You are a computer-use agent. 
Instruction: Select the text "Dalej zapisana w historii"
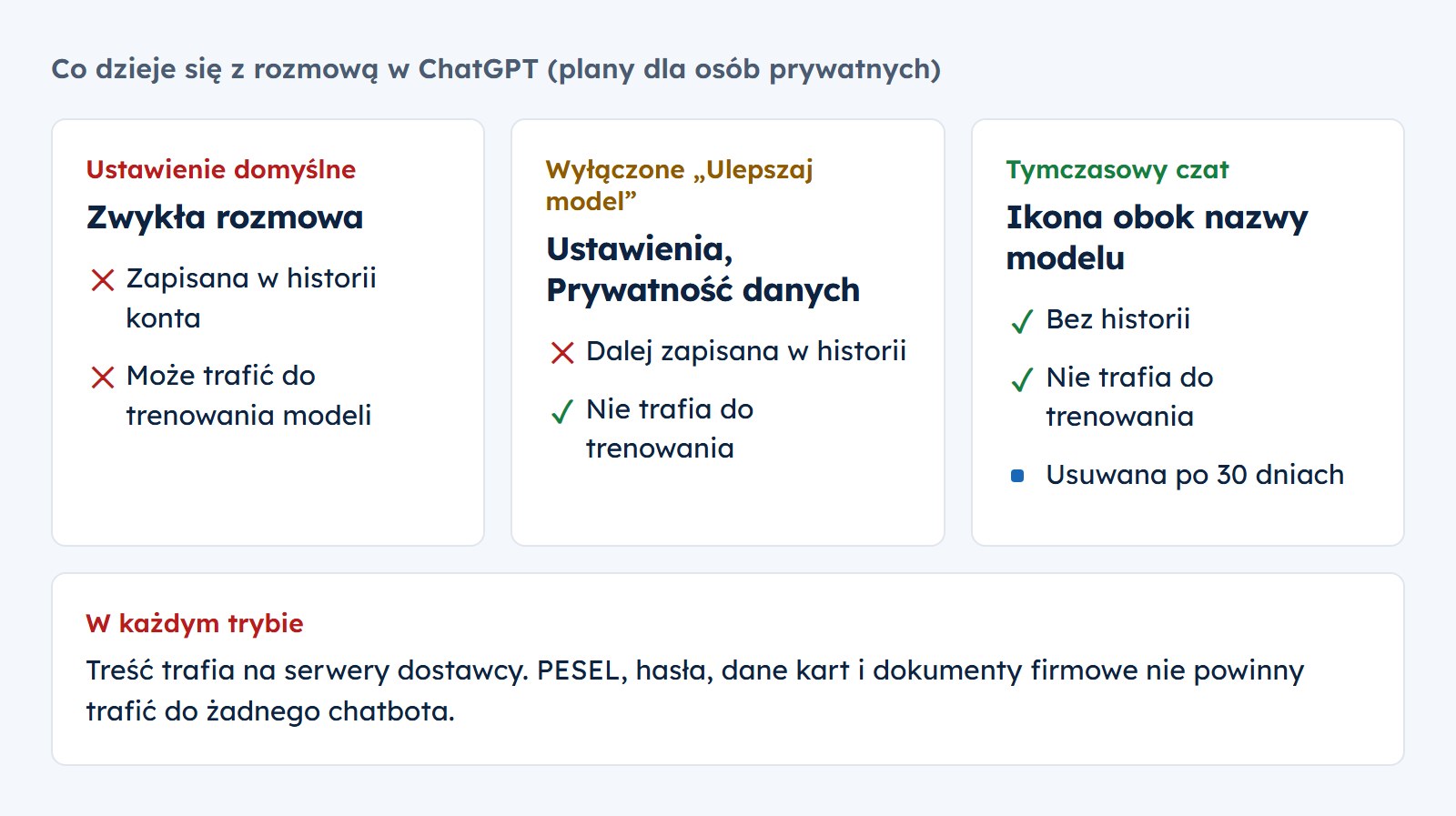746,351
